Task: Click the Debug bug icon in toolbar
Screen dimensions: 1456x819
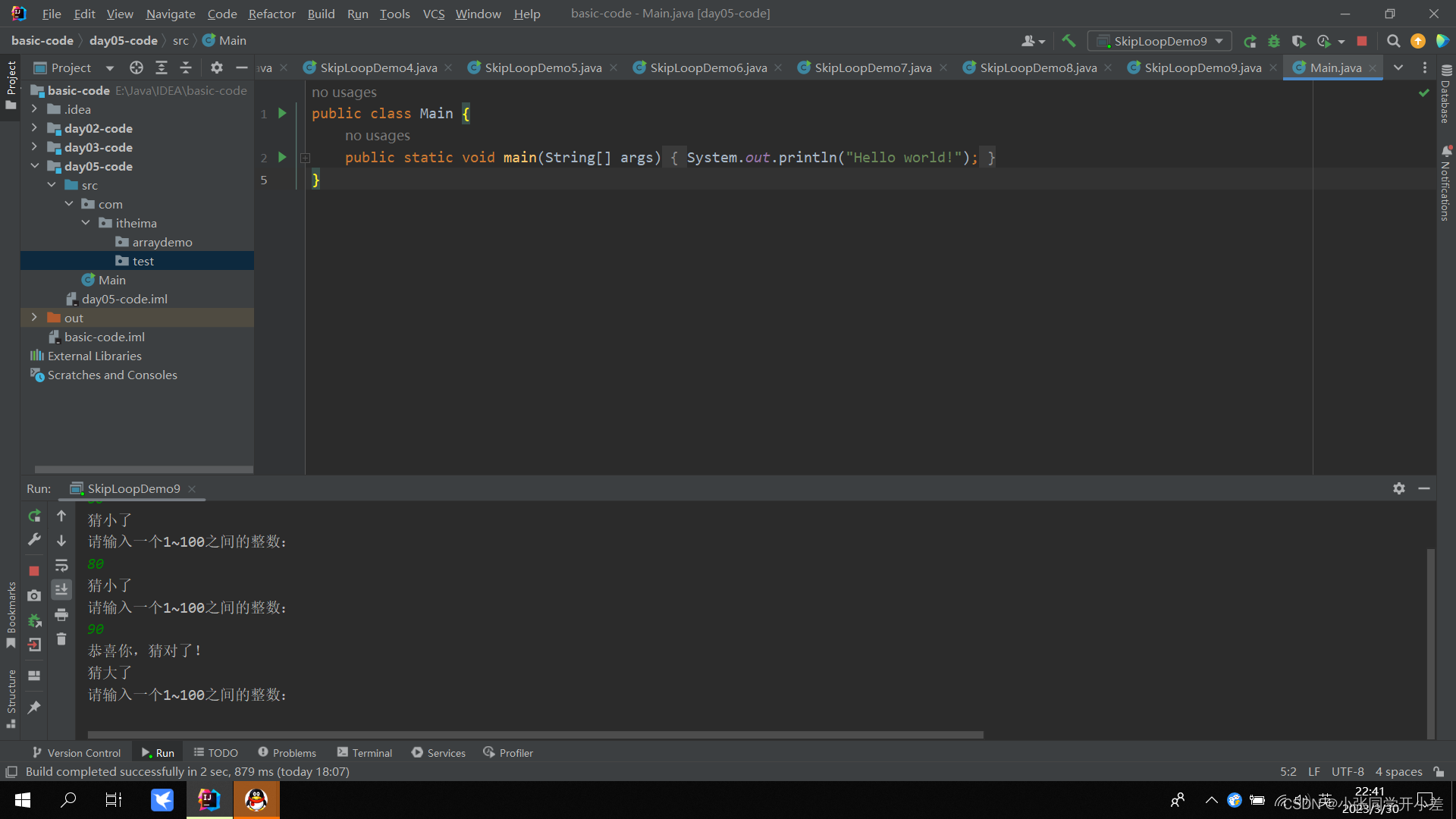Action: coord(1274,41)
